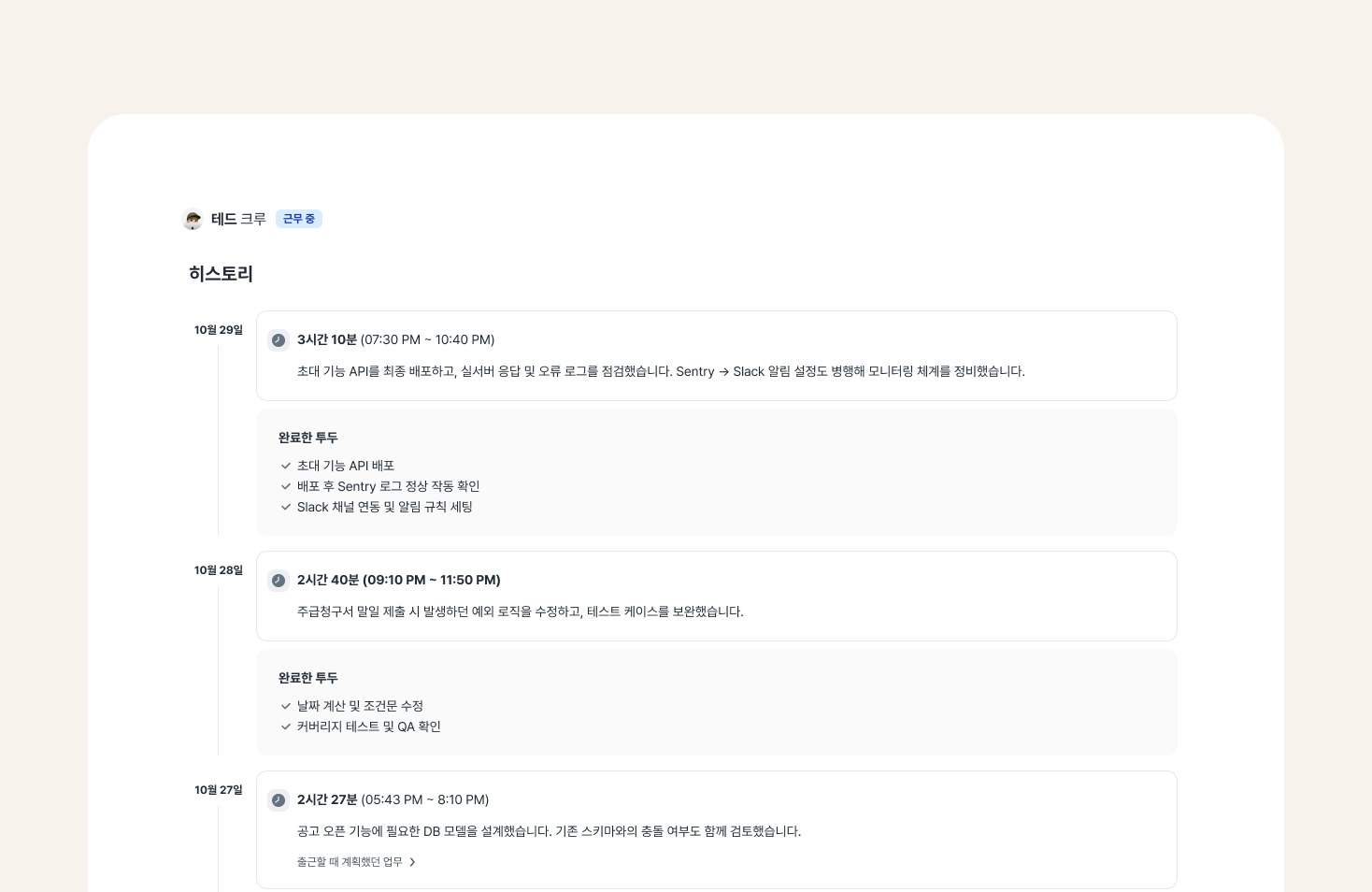The width and height of the screenshot is (1372, 892).
Task: Click 완료한 투두 heading under 10월 29일
Action: [308, 438]
